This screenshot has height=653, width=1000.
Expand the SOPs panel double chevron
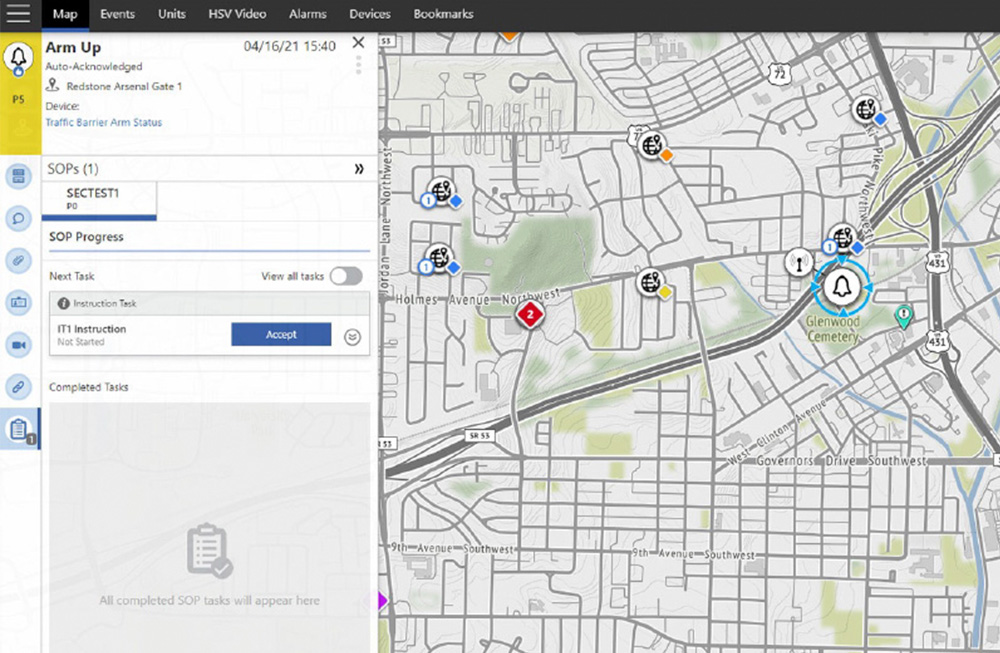click(359, 169)
